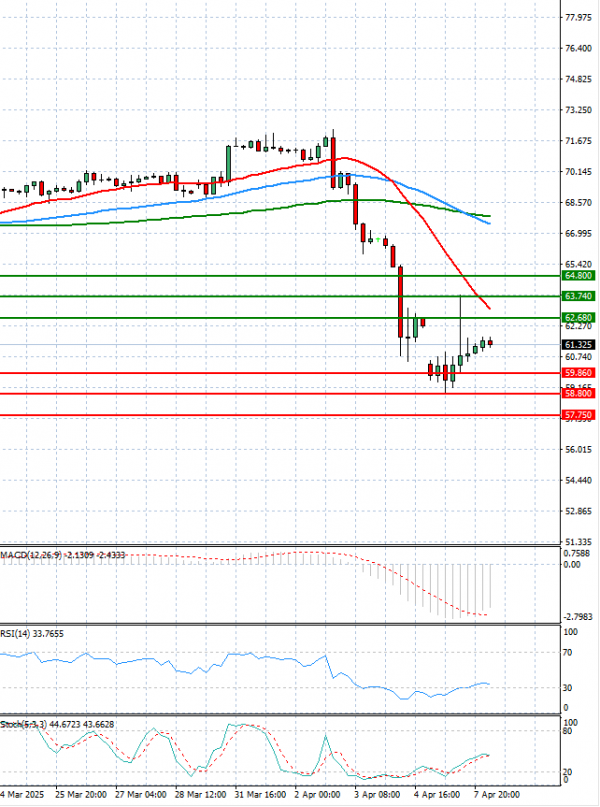The image size is (600, 807).
Task: Click the 28 Mar 12:00 time label
Action: click(201, 795)
